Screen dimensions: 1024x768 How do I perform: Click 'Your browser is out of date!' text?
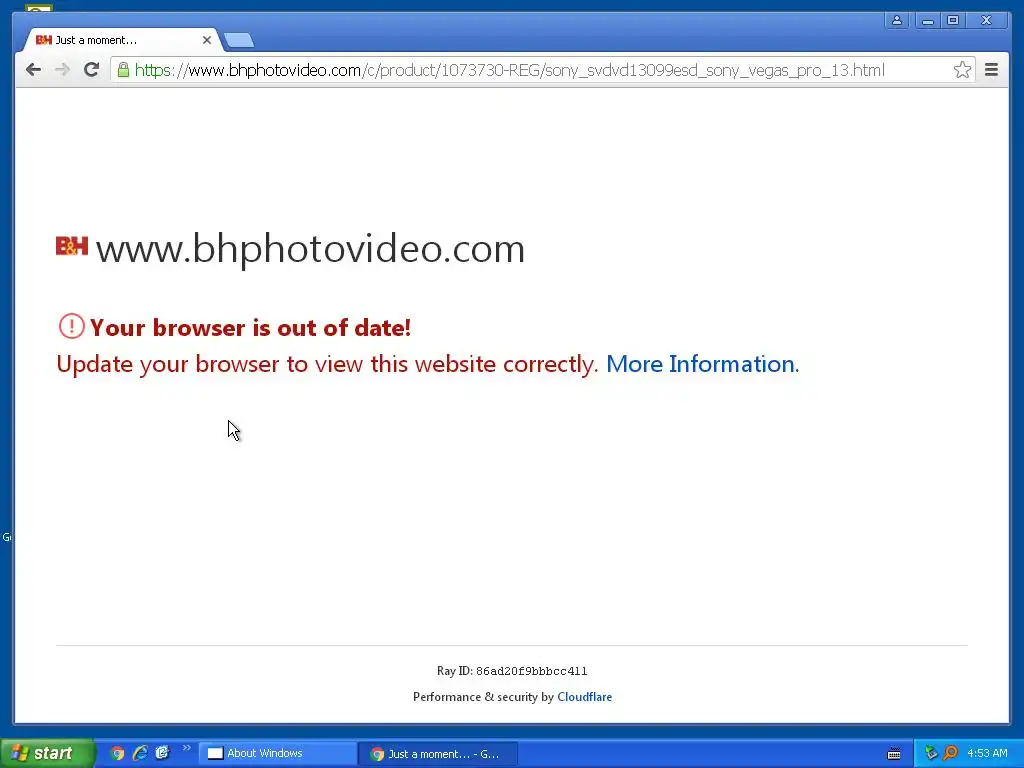(251, 328)
